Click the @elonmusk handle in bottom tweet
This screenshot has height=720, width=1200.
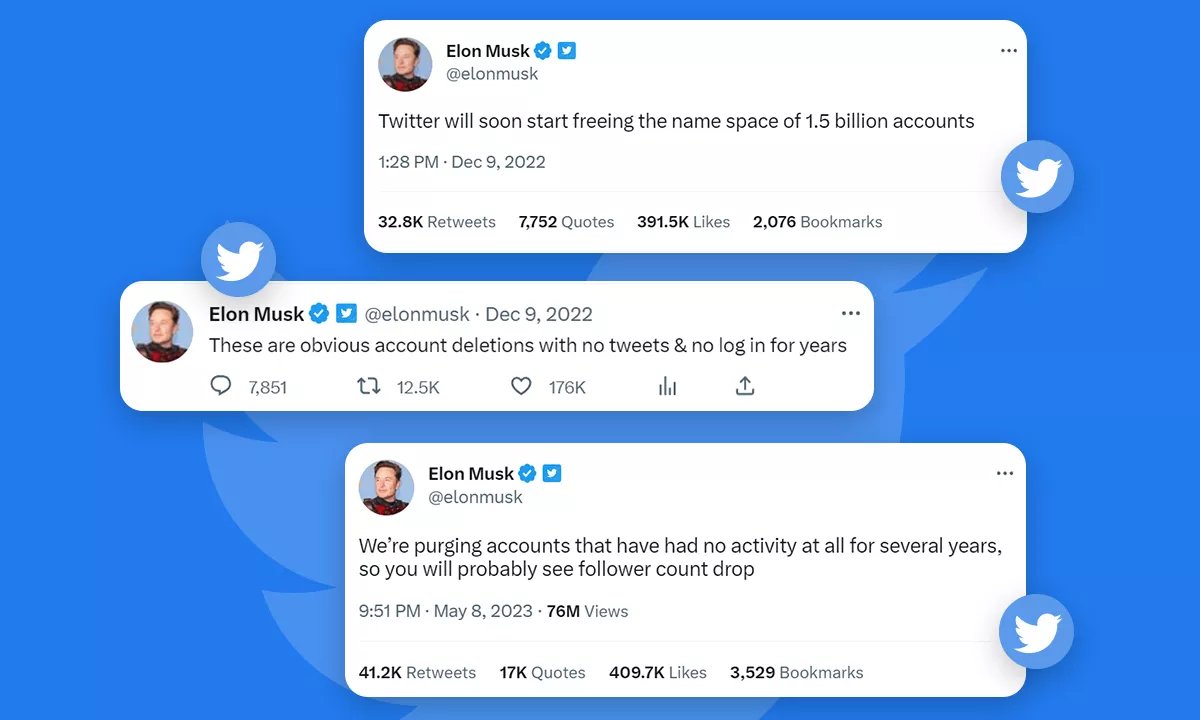coord(475,497)
